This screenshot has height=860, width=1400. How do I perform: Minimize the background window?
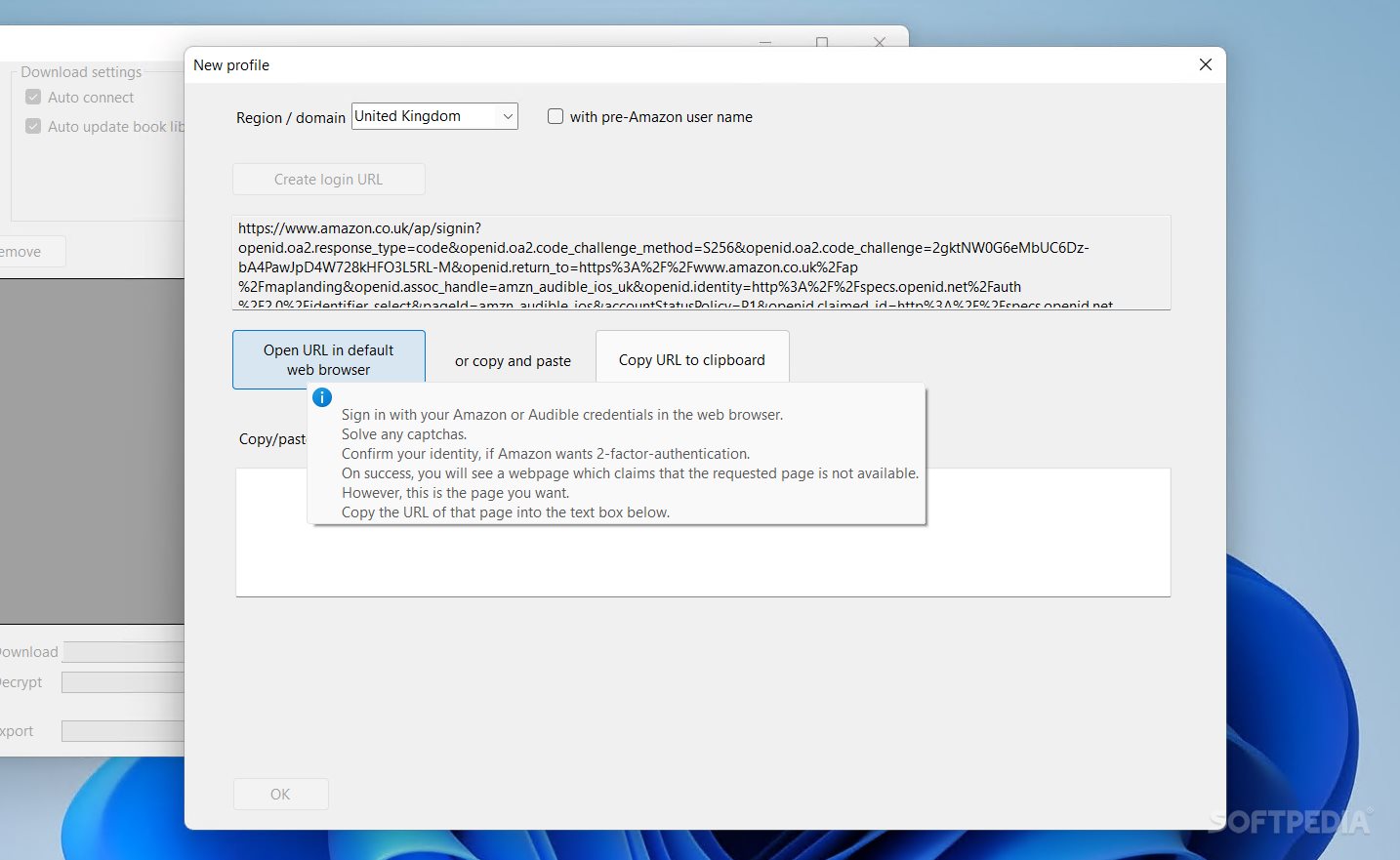pos(765,42)
